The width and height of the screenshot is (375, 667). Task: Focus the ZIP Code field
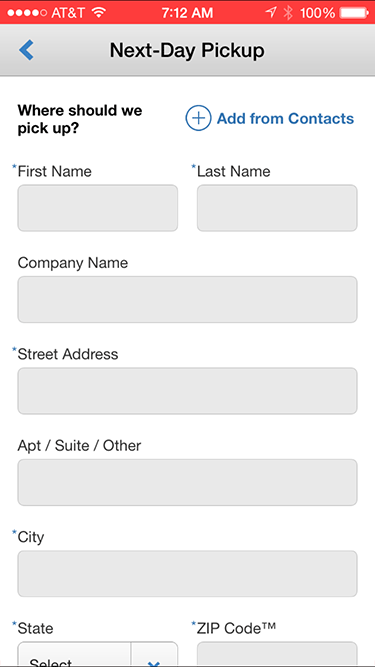tap(277, 654)
